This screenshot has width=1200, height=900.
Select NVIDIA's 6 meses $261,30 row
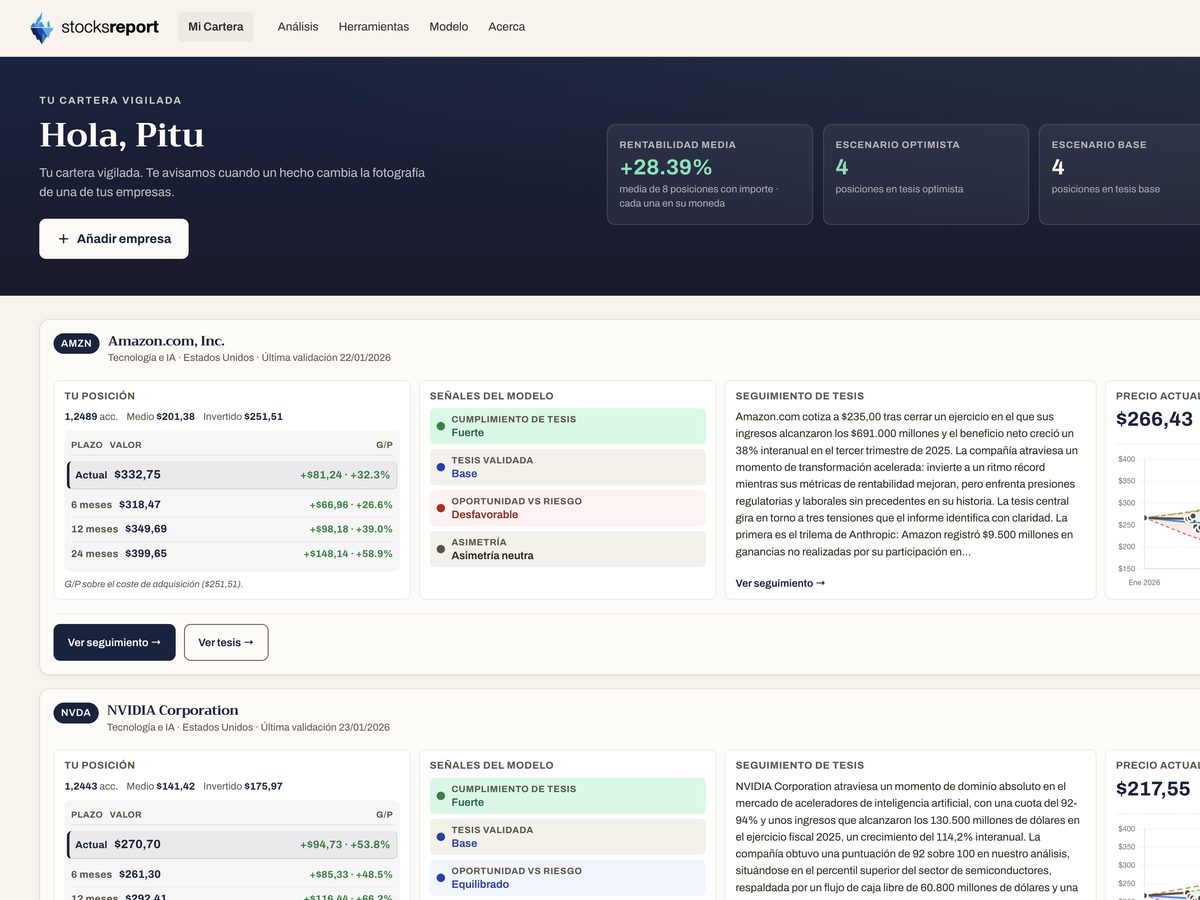click(232, 874)
